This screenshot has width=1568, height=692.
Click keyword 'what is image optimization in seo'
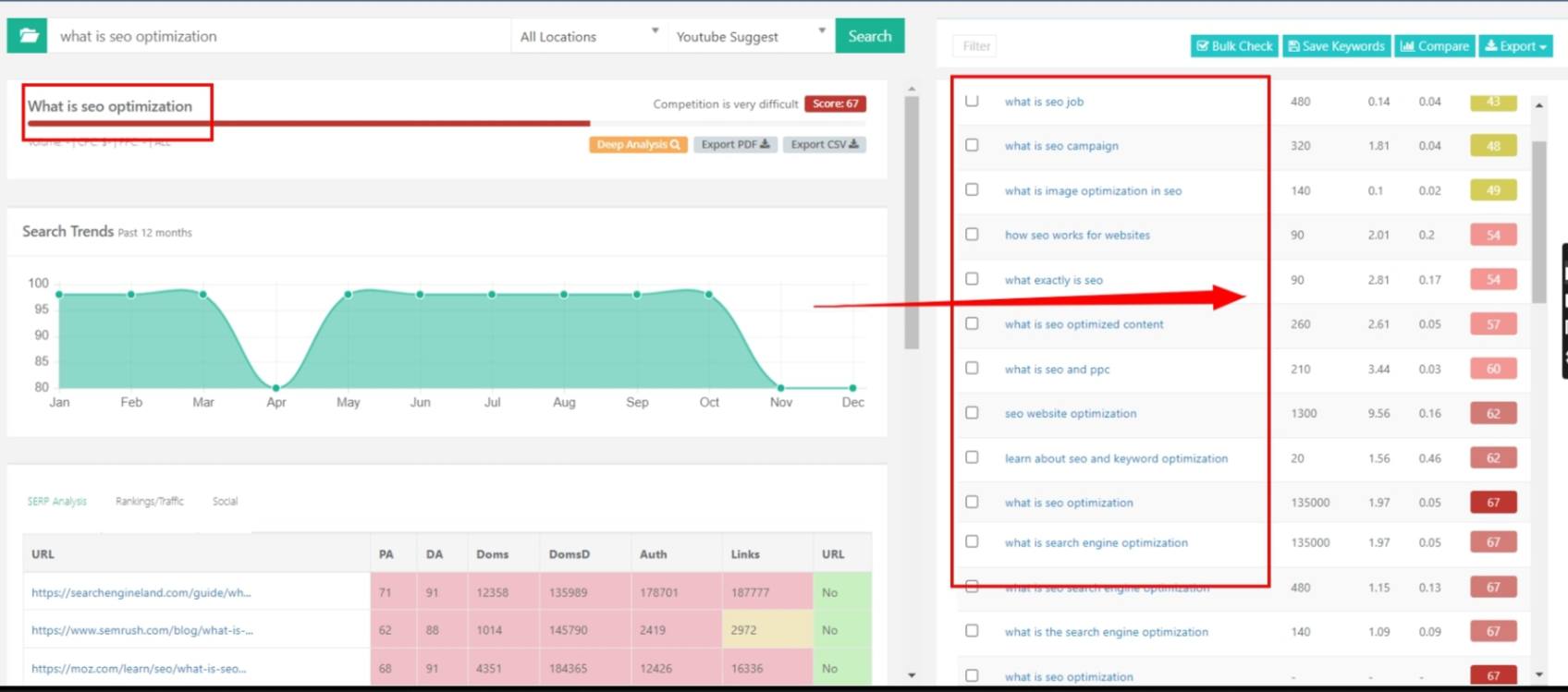(x=1093, y=190)
